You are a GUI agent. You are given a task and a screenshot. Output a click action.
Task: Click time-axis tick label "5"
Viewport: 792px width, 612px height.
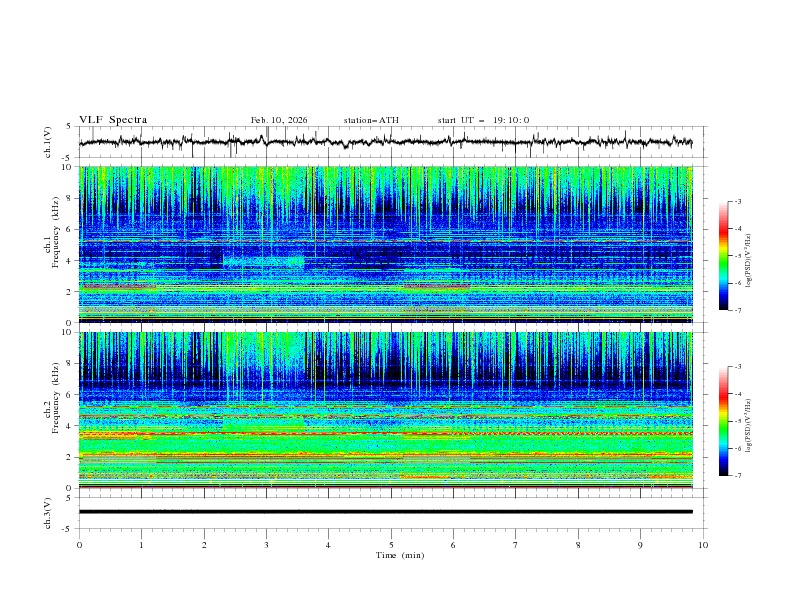[x=391, y=545]
